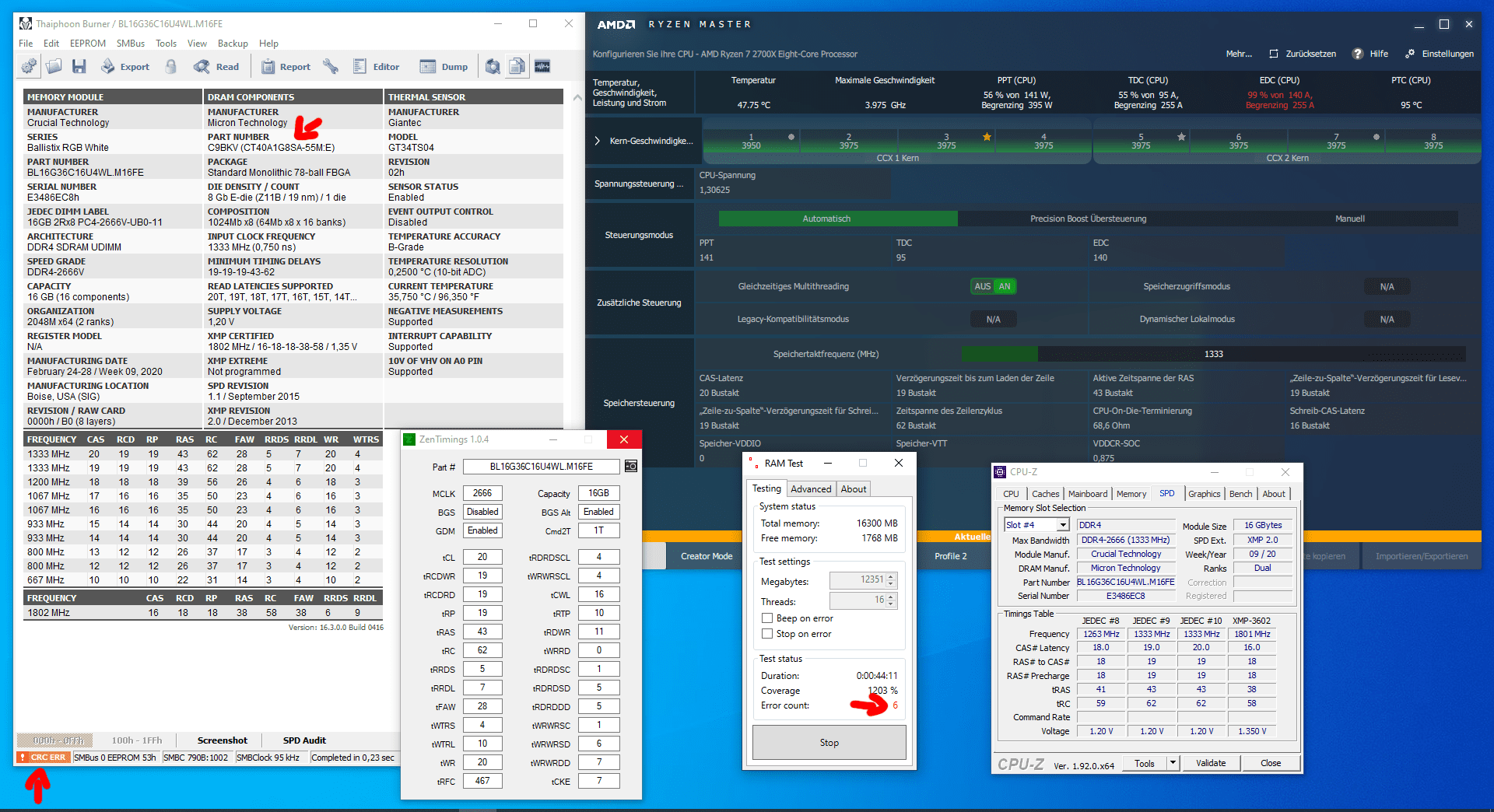Open Graphics tab in CPU-Z
1494x812 pixels.
tap(1204, 494)
